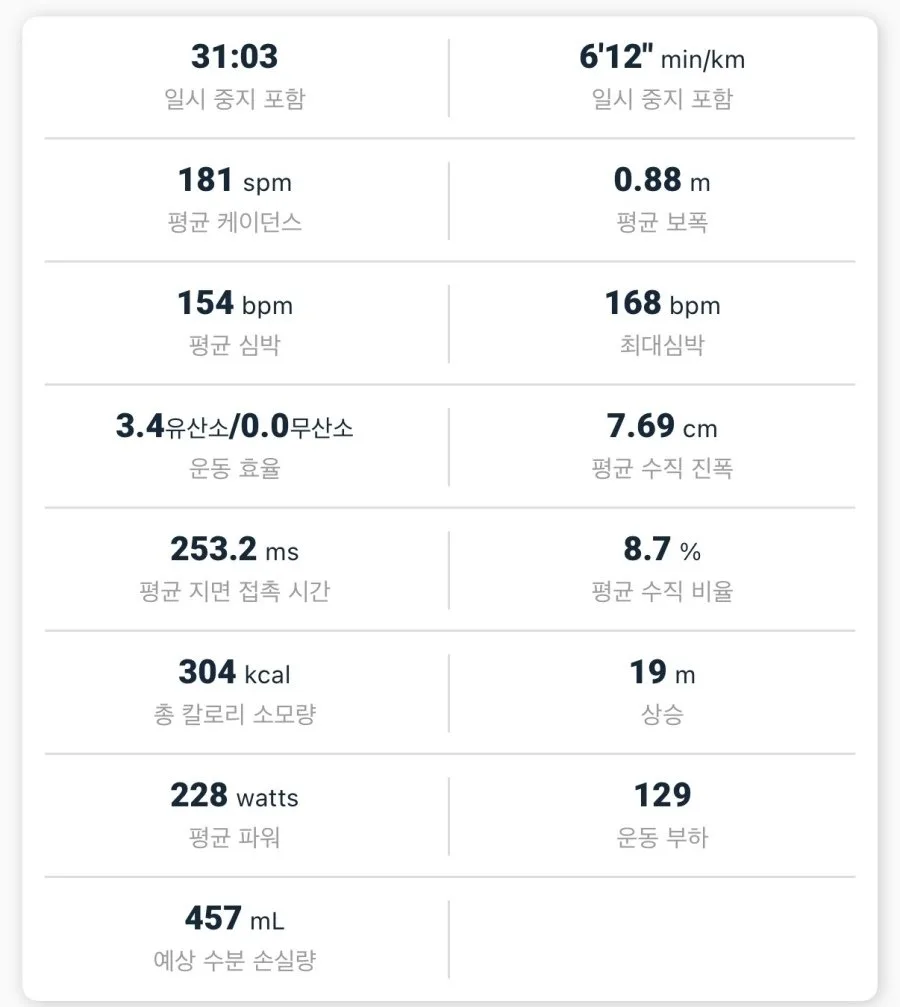Screen dimensions: 900x1007
Task: Select the 7.69 cm vertical oscillation stat
Action: (662, 426)
